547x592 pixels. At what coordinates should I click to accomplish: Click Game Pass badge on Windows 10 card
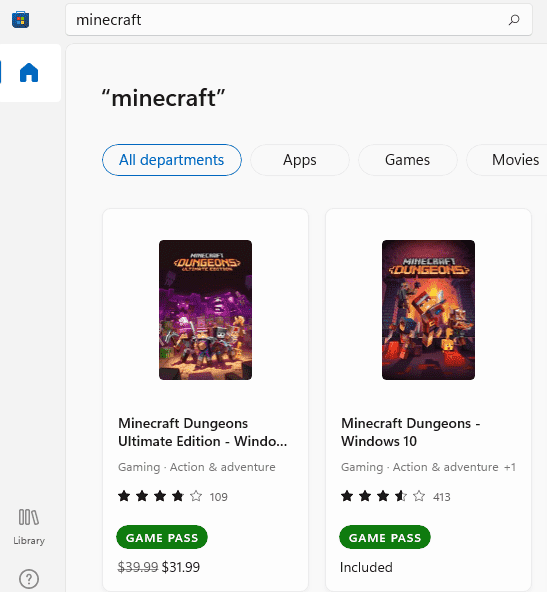(x=385, y=537)
